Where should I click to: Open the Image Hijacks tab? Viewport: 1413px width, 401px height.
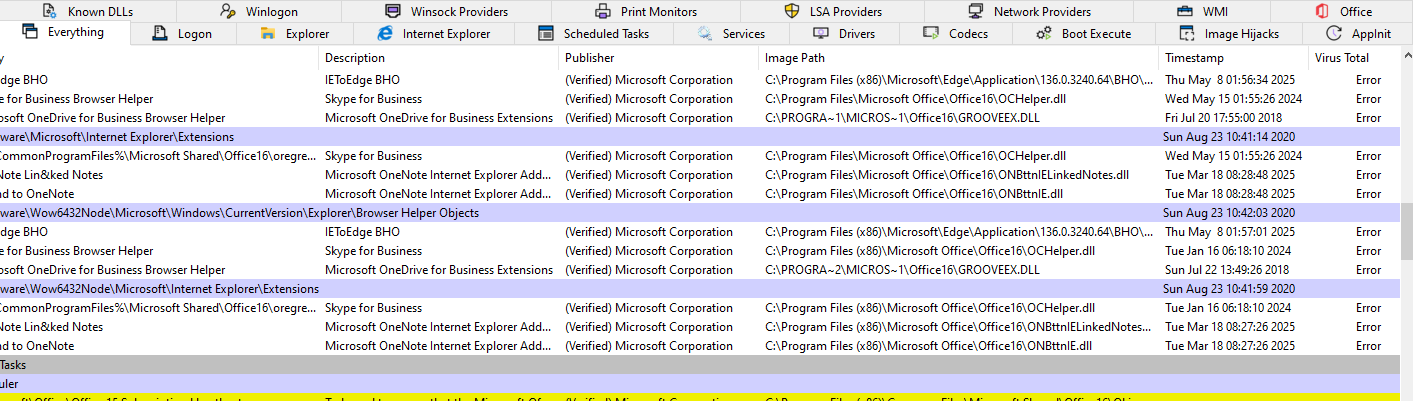tap(1229, 34)
